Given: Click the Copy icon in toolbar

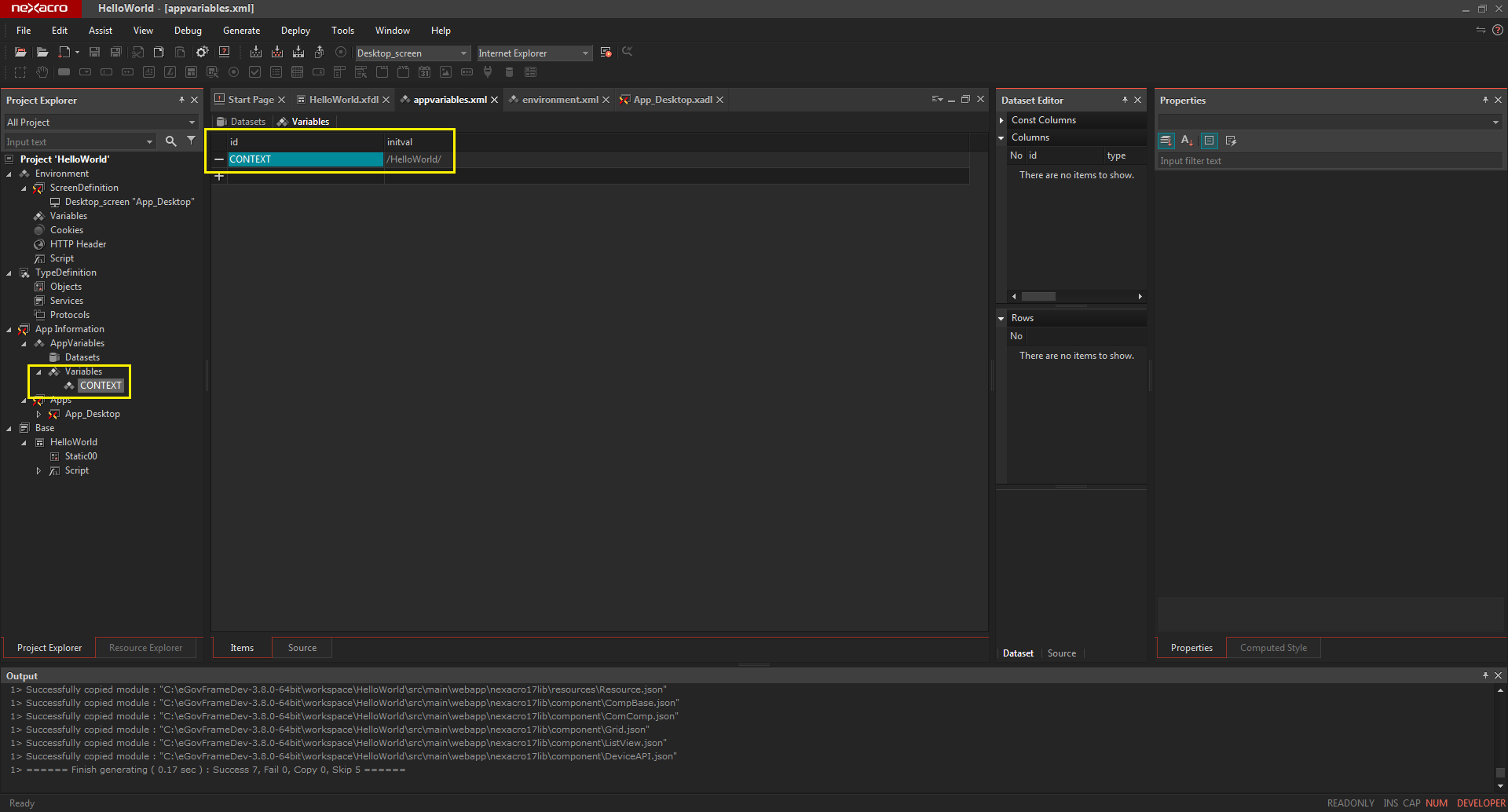Looking at the screenshot, I should (159, 53).
